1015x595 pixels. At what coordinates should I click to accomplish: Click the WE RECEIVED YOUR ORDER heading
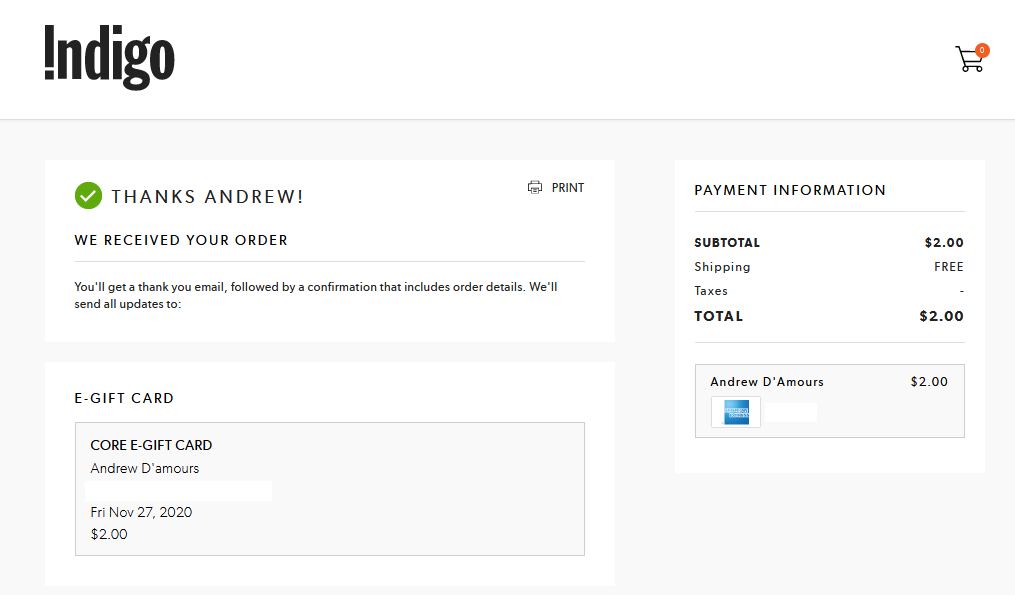pyautogui.click(x=181, y=240)
